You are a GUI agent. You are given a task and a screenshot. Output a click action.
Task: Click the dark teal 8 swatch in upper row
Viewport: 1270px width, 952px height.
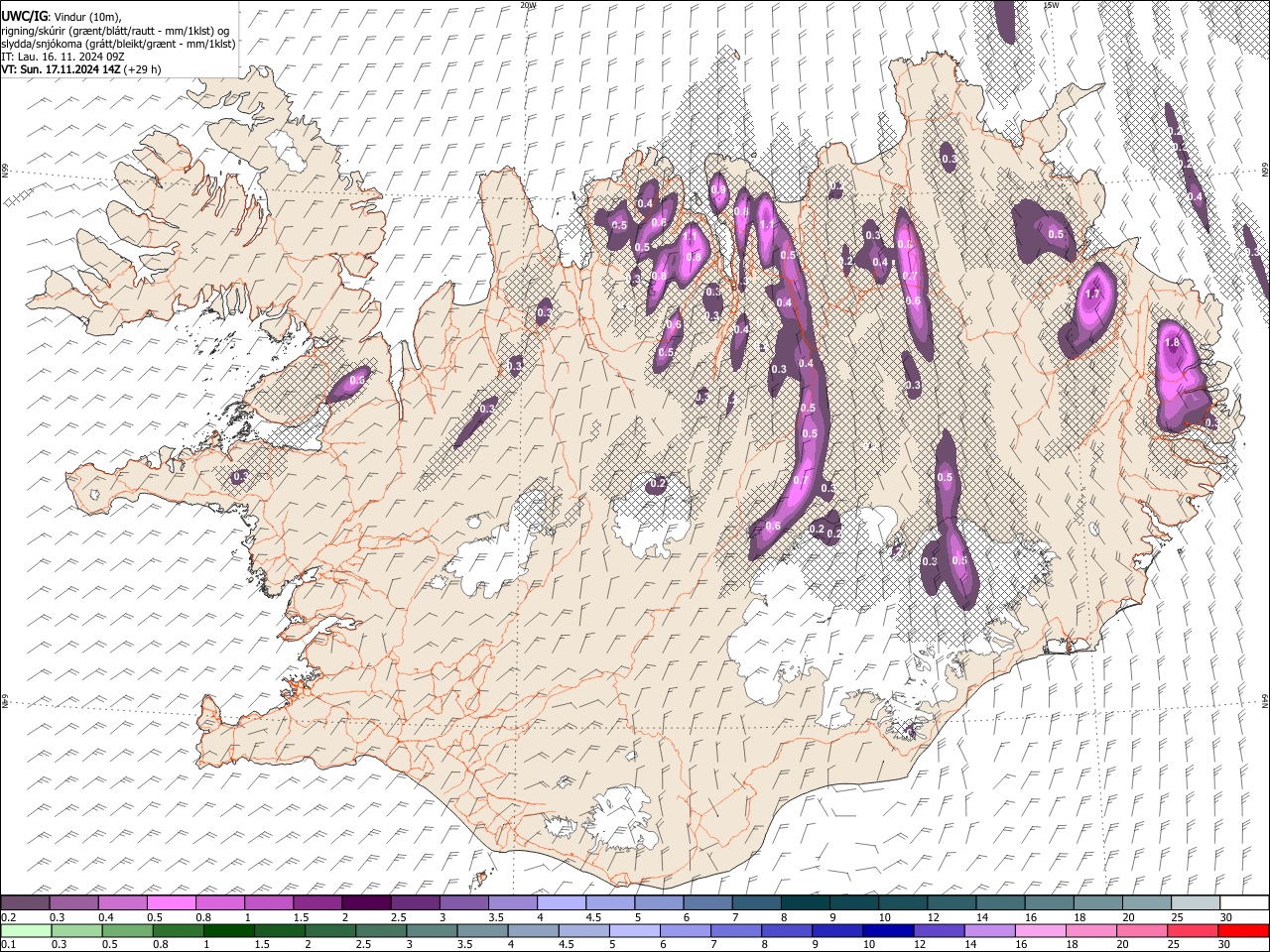[x=804, y=902]
